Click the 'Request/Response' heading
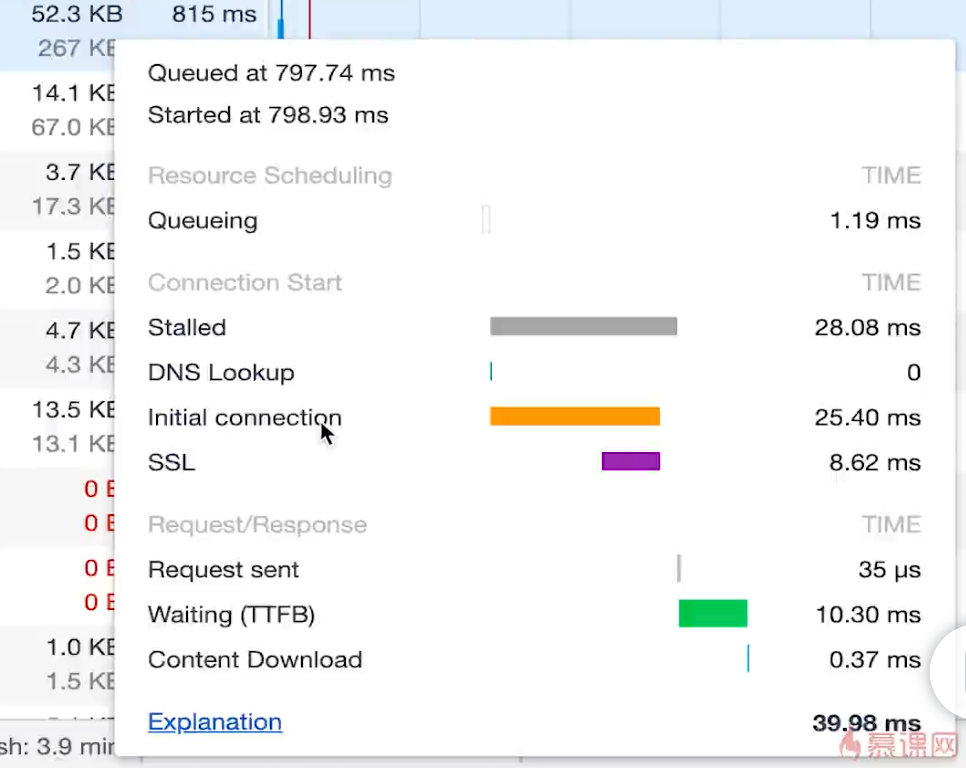This screenshot has height=768, width=966. (257, 525)
